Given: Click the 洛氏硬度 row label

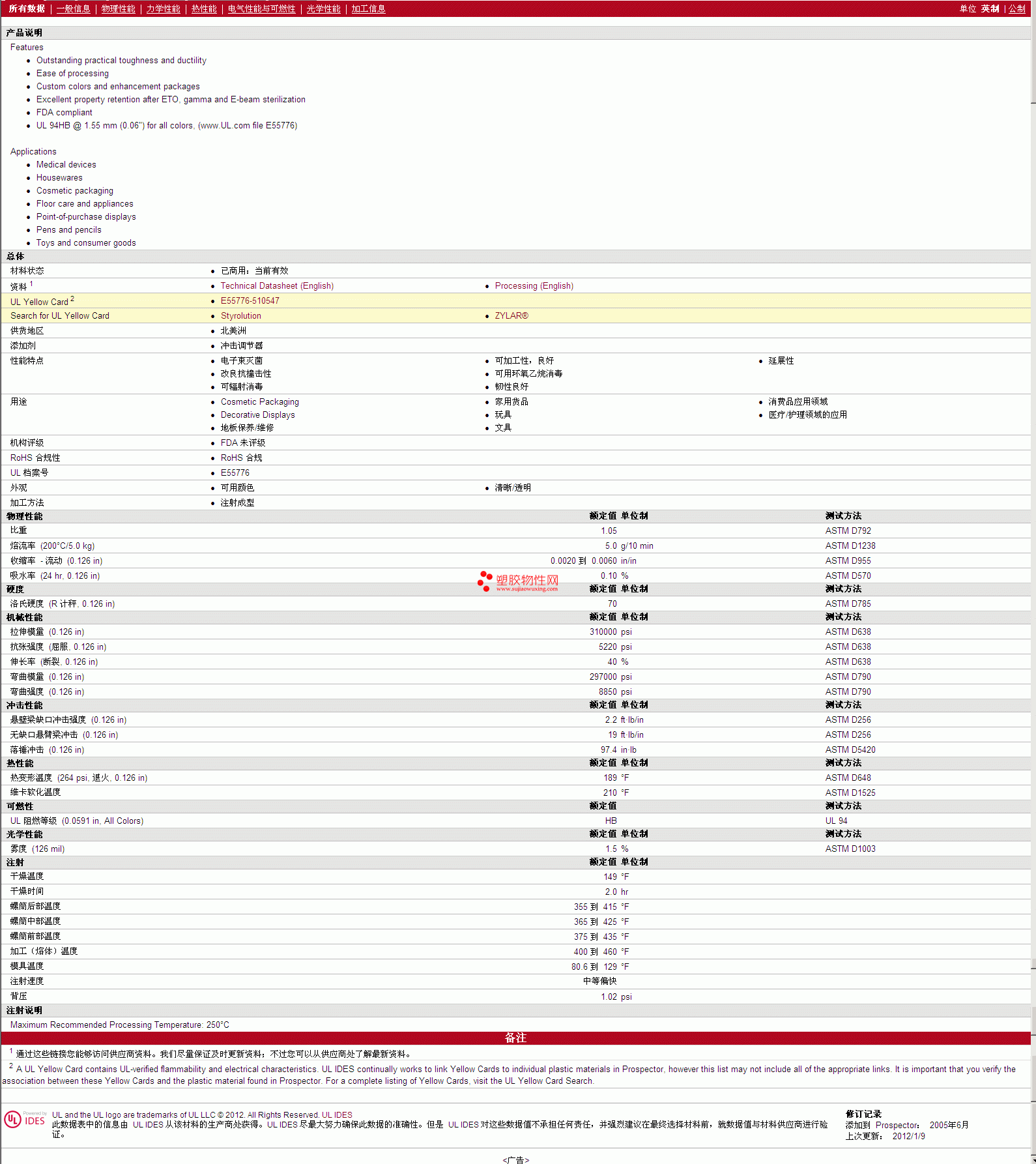Looking at the screenshot, I should pos(63,604).
